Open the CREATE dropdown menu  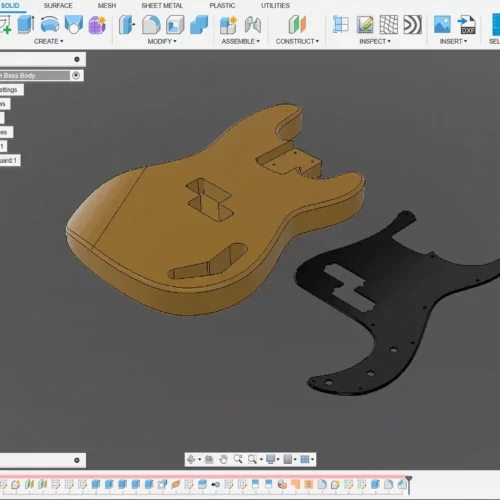click(48, 41)
